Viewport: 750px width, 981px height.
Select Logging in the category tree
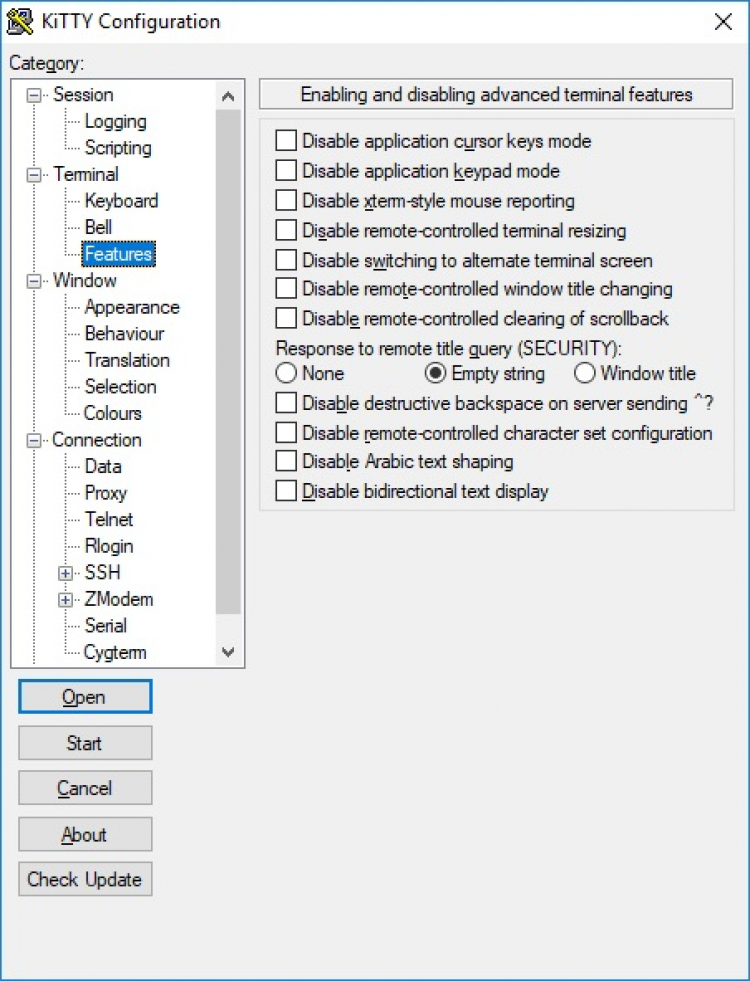click(x=116, y=121)
